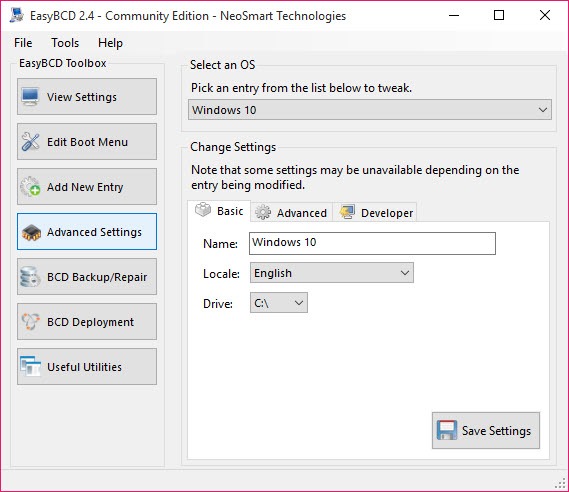Switch to the Developer tab
Image resolution: width=569 pixels, height=492 pixels.
pyautogui.click(x=376, y=213)
